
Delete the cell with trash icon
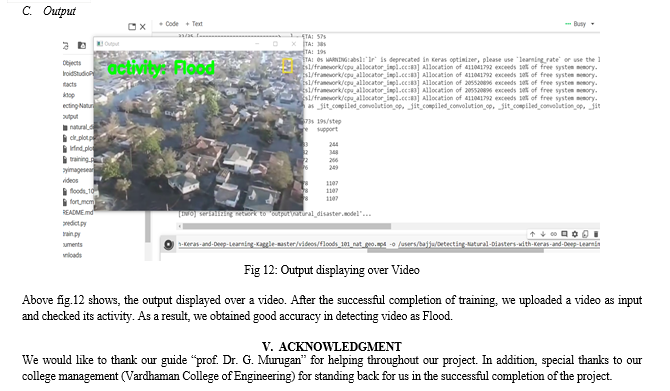596,234
